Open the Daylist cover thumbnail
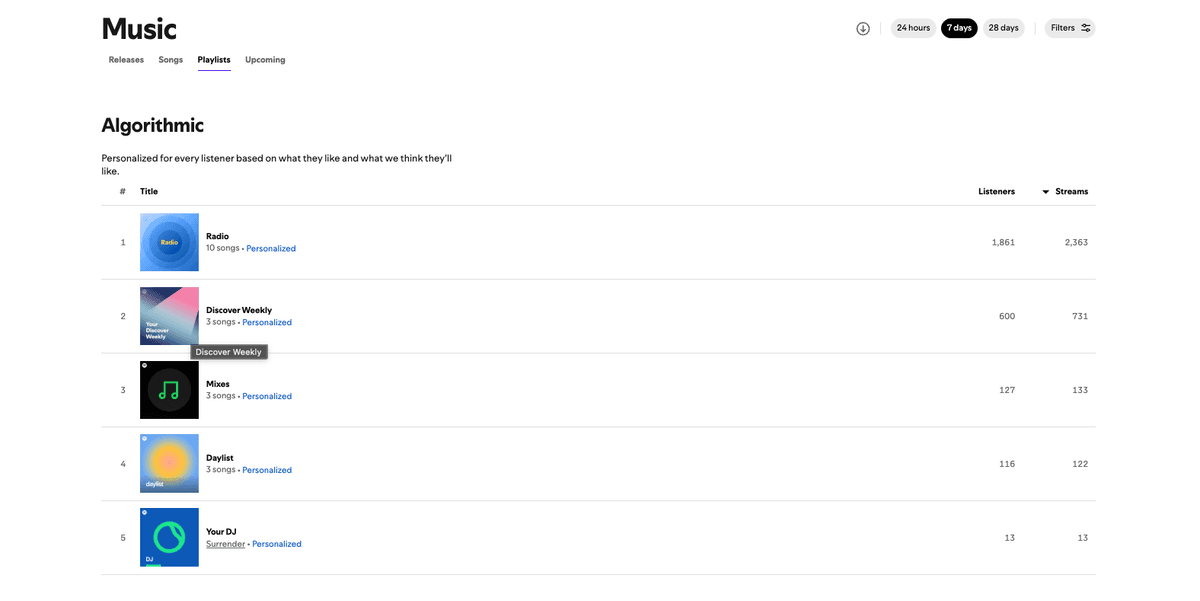Viewport: 1200px width, 601px height. (x=169, y=464)
